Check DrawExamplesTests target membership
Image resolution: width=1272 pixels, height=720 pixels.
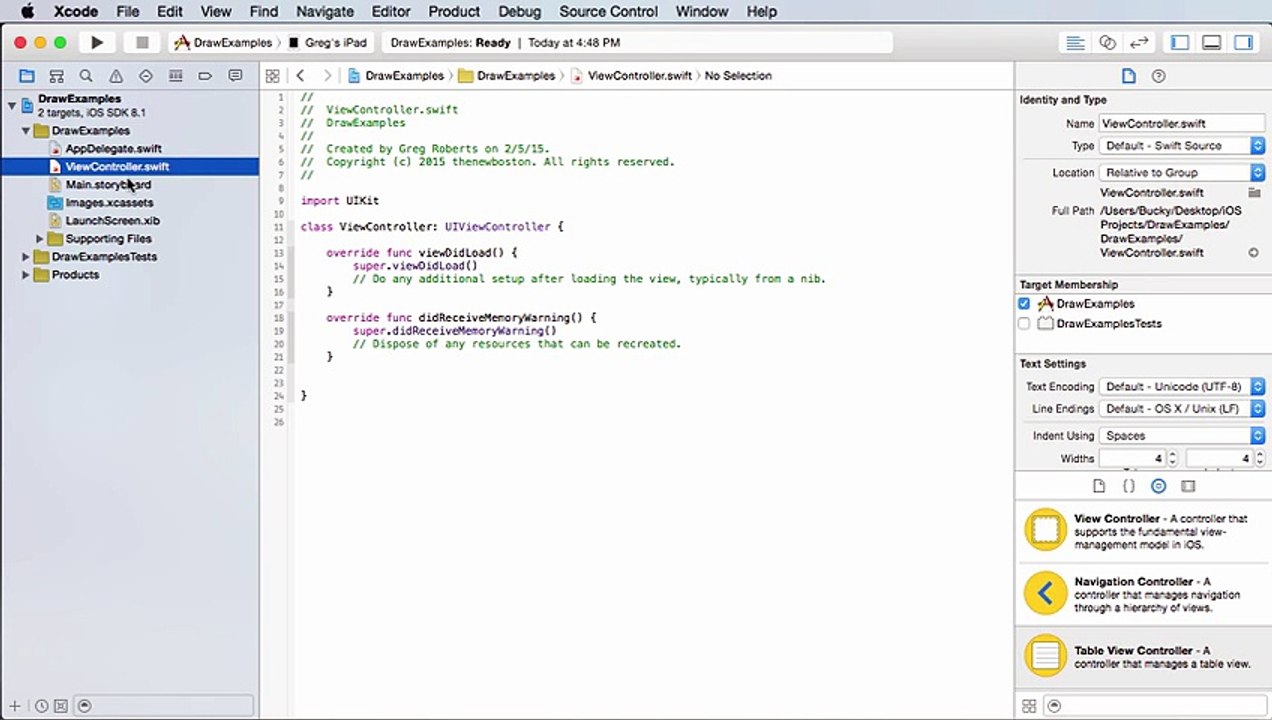click(1024, 323)
